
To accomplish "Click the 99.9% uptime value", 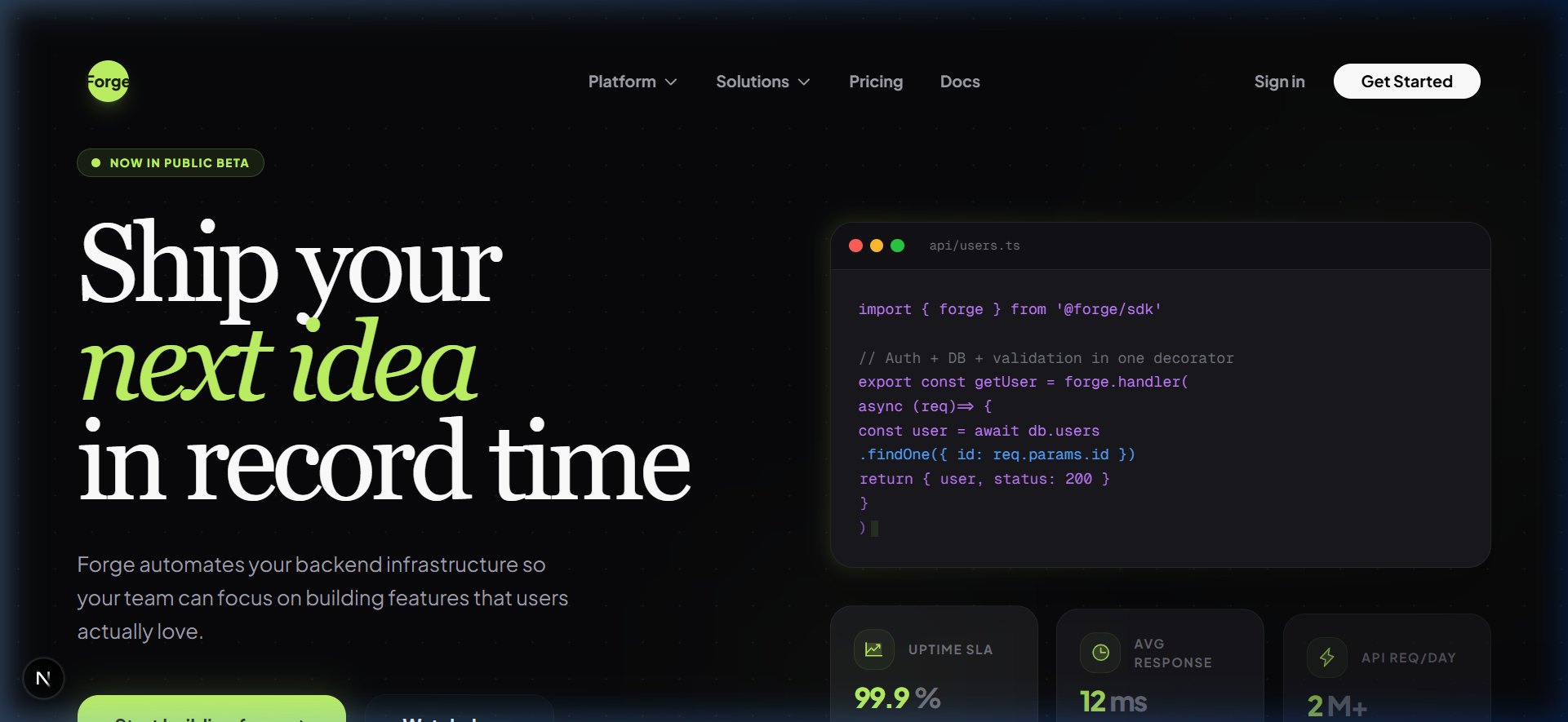I will tap(897, 698).
